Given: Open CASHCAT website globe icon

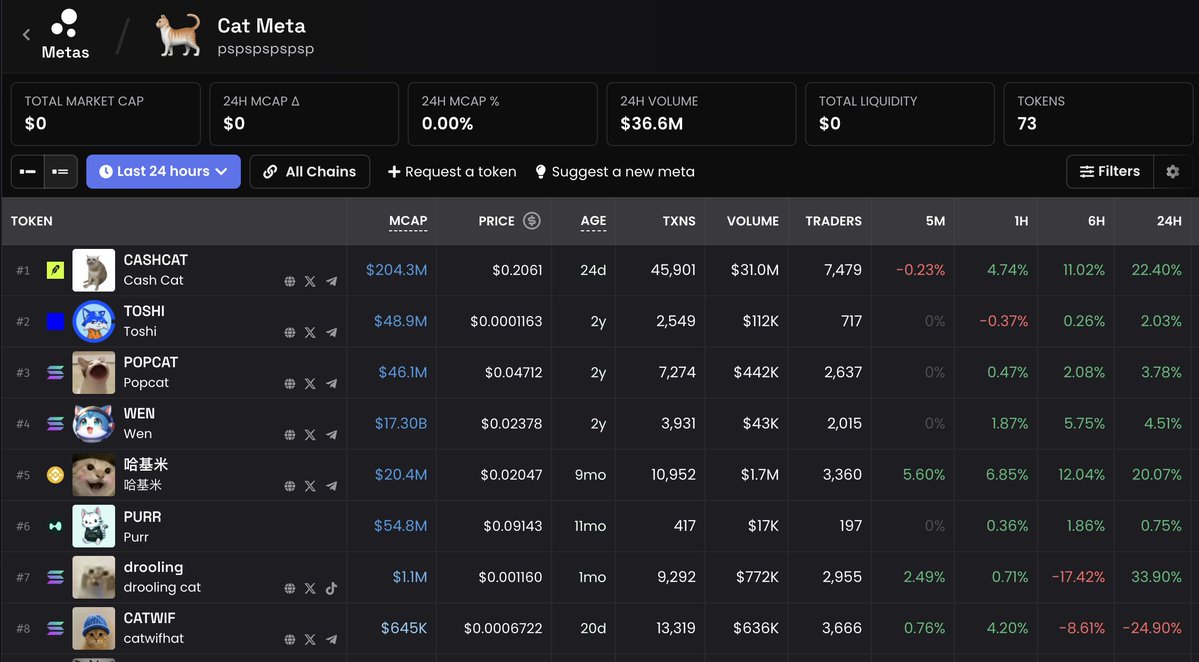Looking at the screenshot, I should 290,281.
